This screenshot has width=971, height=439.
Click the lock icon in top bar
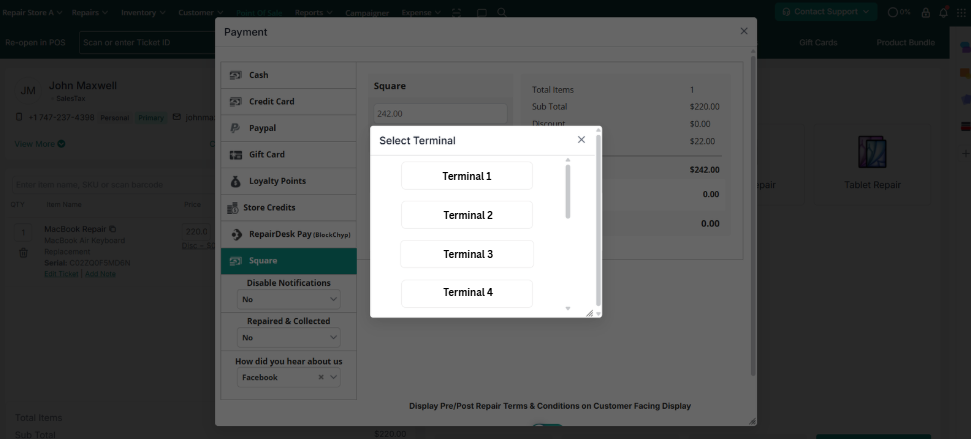(x=926, y=12)
